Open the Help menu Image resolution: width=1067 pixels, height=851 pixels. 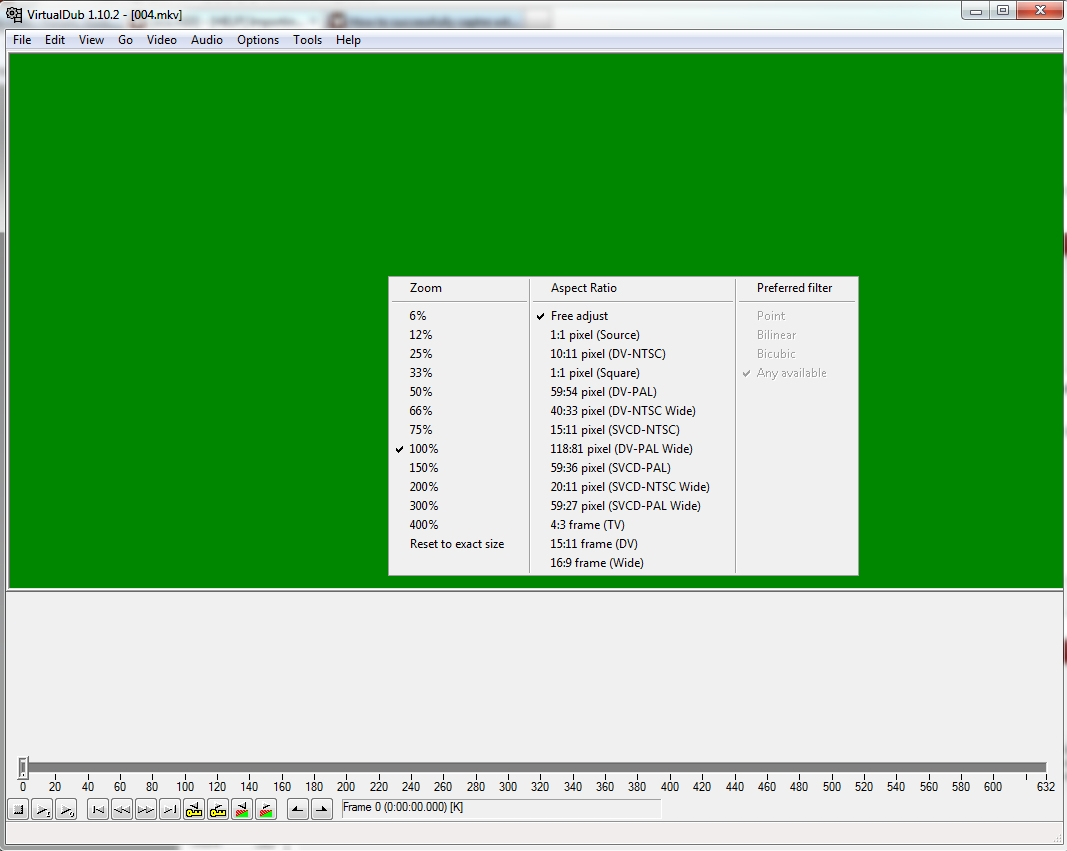click(348, 40)
